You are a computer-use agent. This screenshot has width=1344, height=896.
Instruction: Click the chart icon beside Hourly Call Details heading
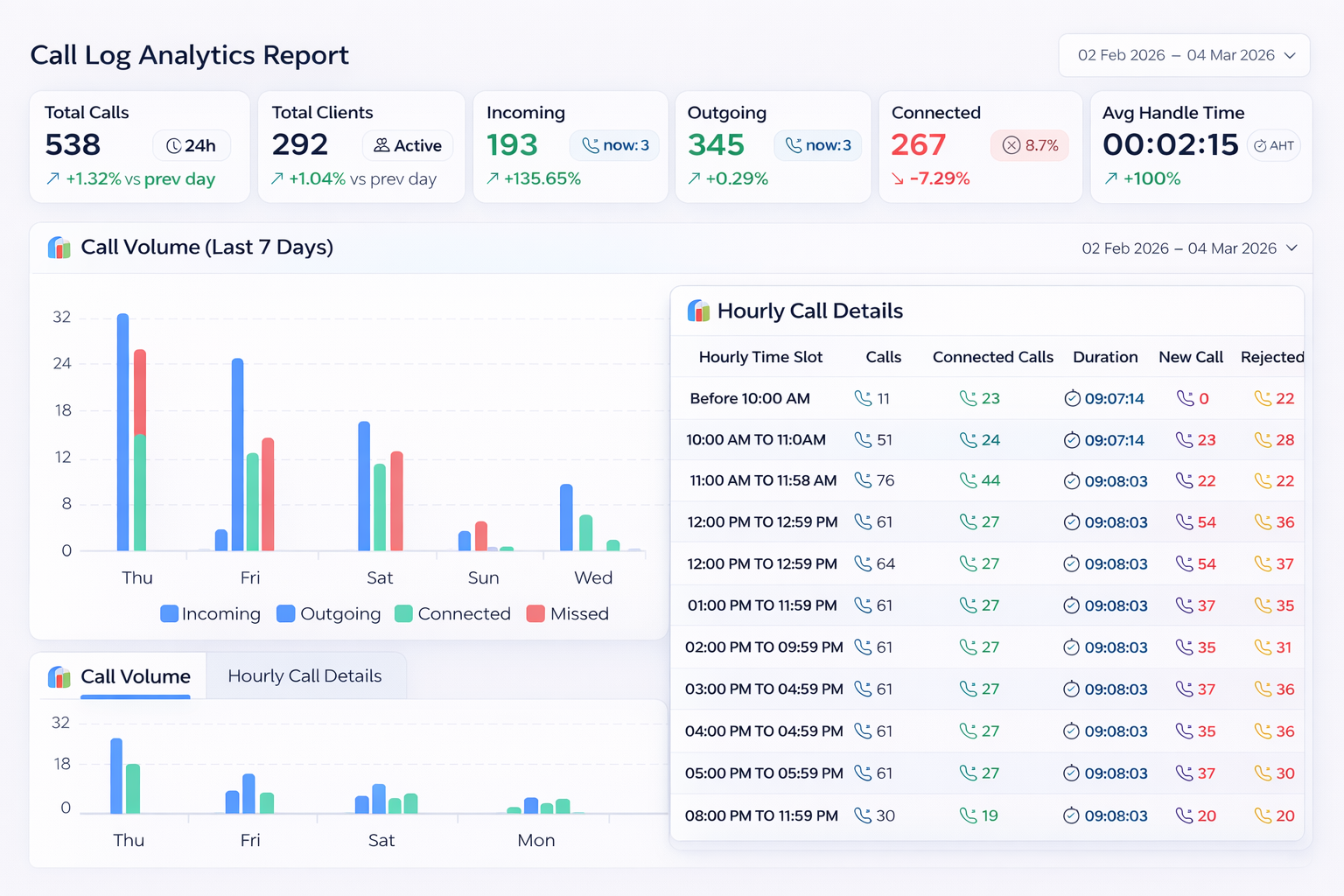click(698, 311)
